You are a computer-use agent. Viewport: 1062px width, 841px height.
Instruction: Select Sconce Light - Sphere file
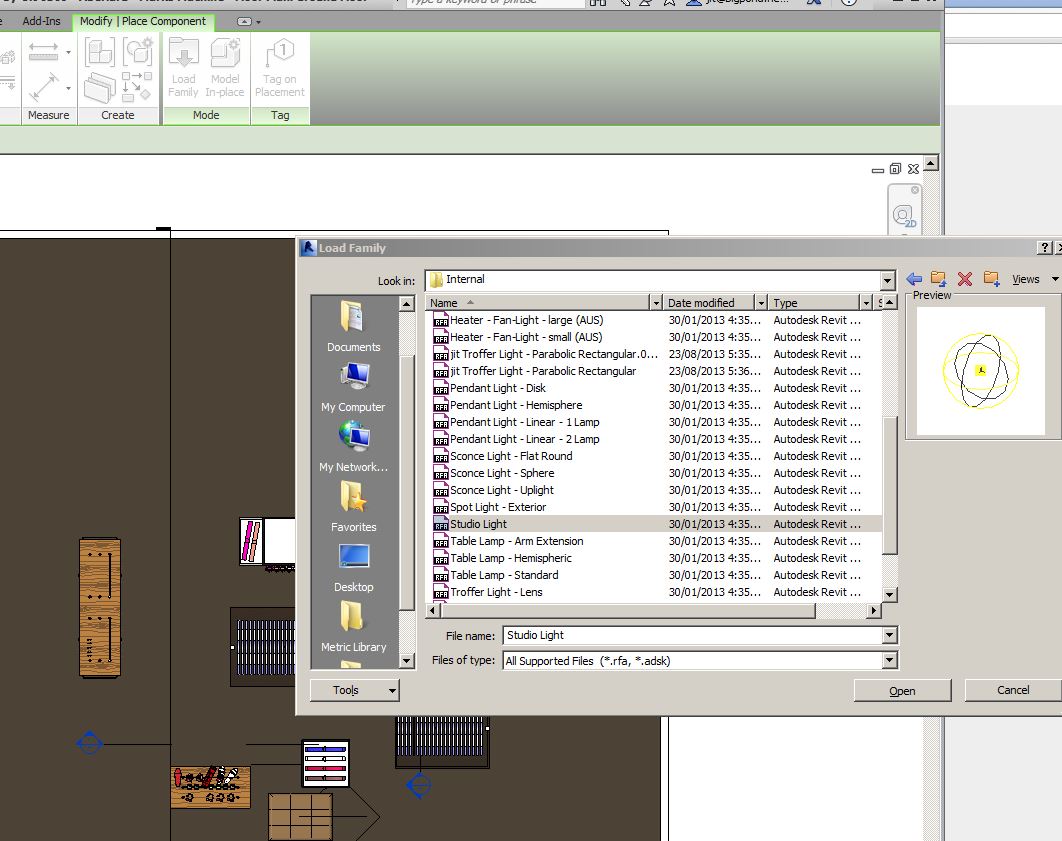pyautogui.click(x=502, y=472)
